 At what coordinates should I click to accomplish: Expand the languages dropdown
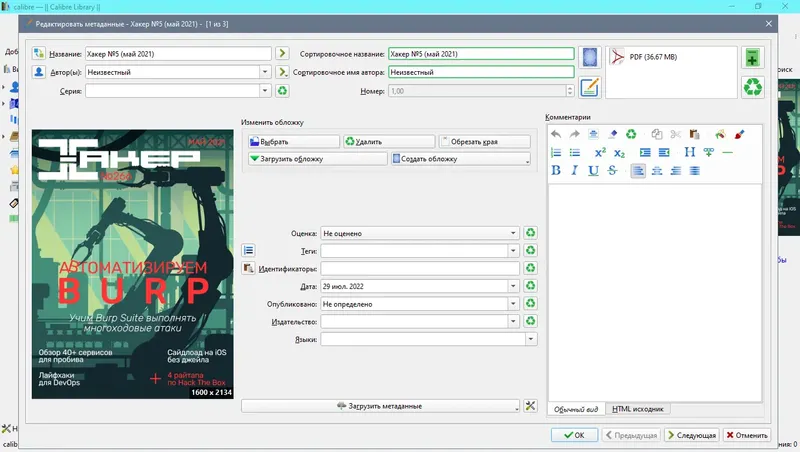point(531,339)
